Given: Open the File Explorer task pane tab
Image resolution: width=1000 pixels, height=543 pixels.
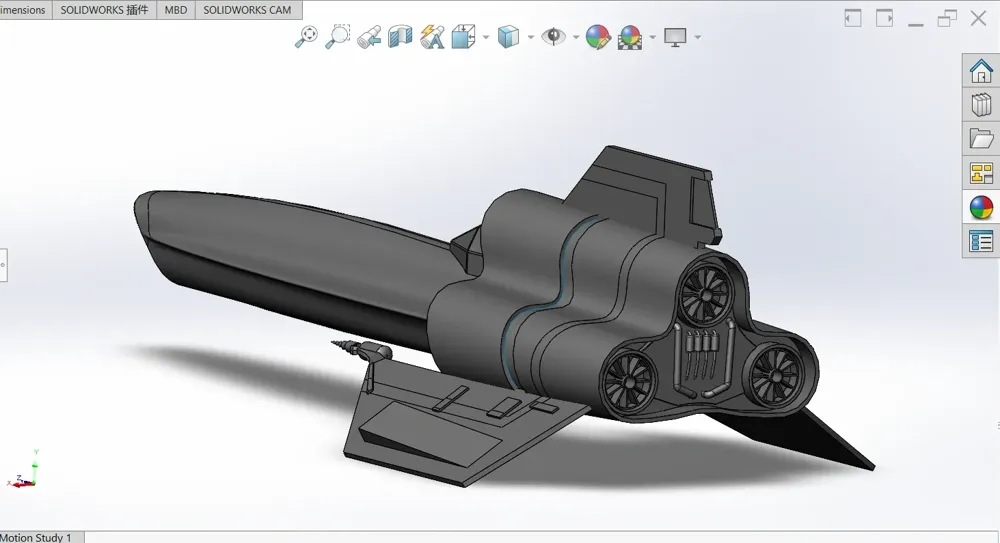Looking at the screenshot, I should [x=981, y=138].
